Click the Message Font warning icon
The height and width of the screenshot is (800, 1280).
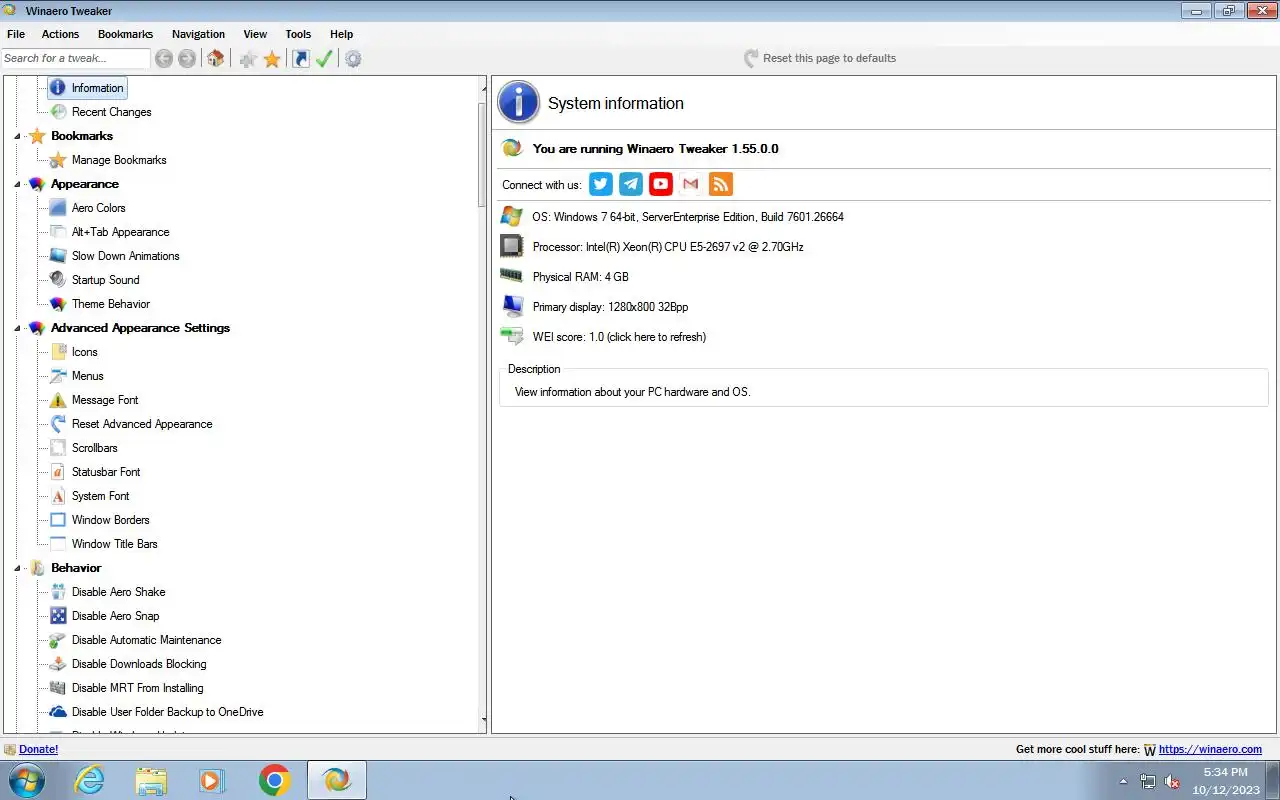click(58, 400)
